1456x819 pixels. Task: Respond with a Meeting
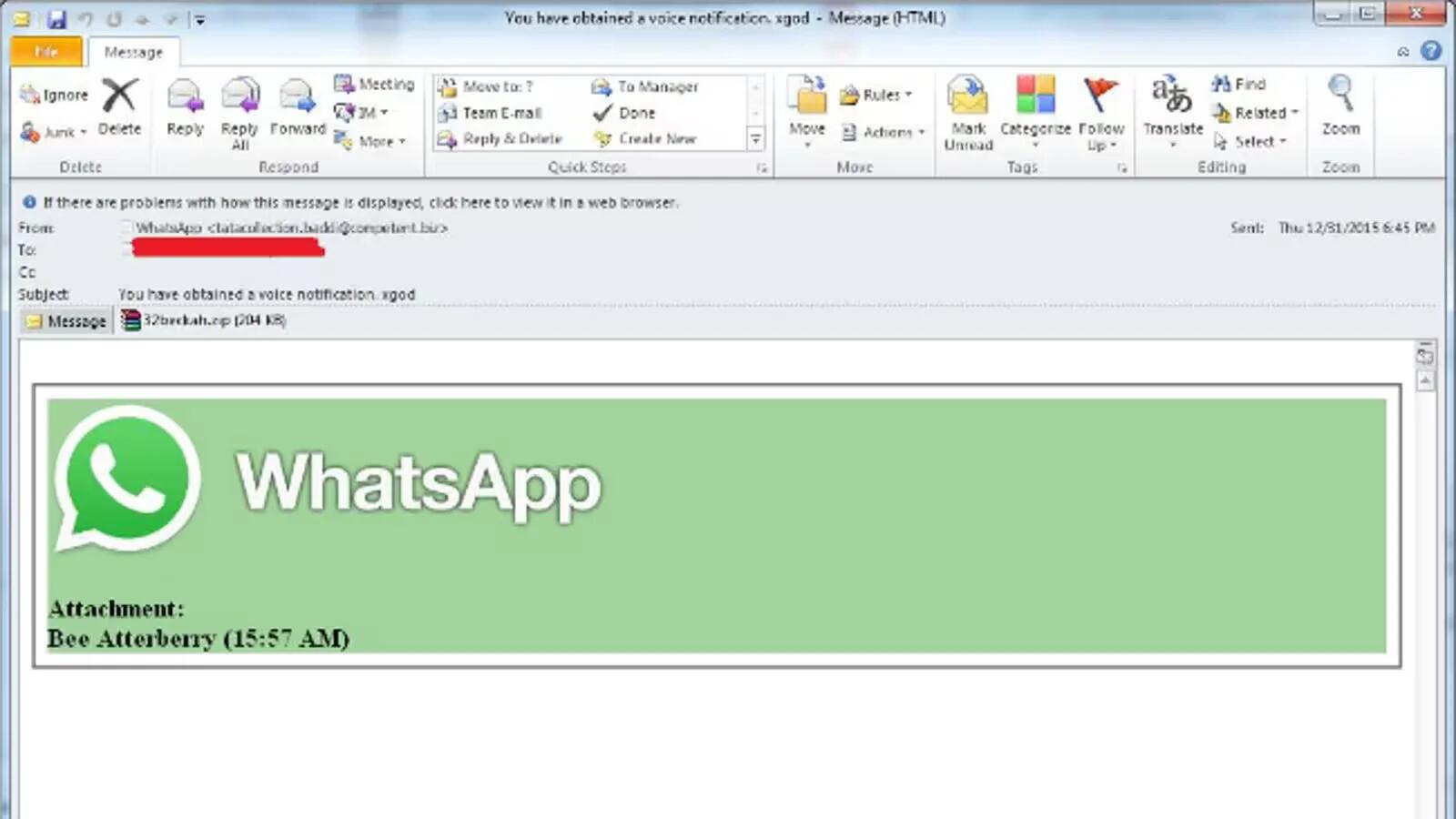click(x=374, y=84)
